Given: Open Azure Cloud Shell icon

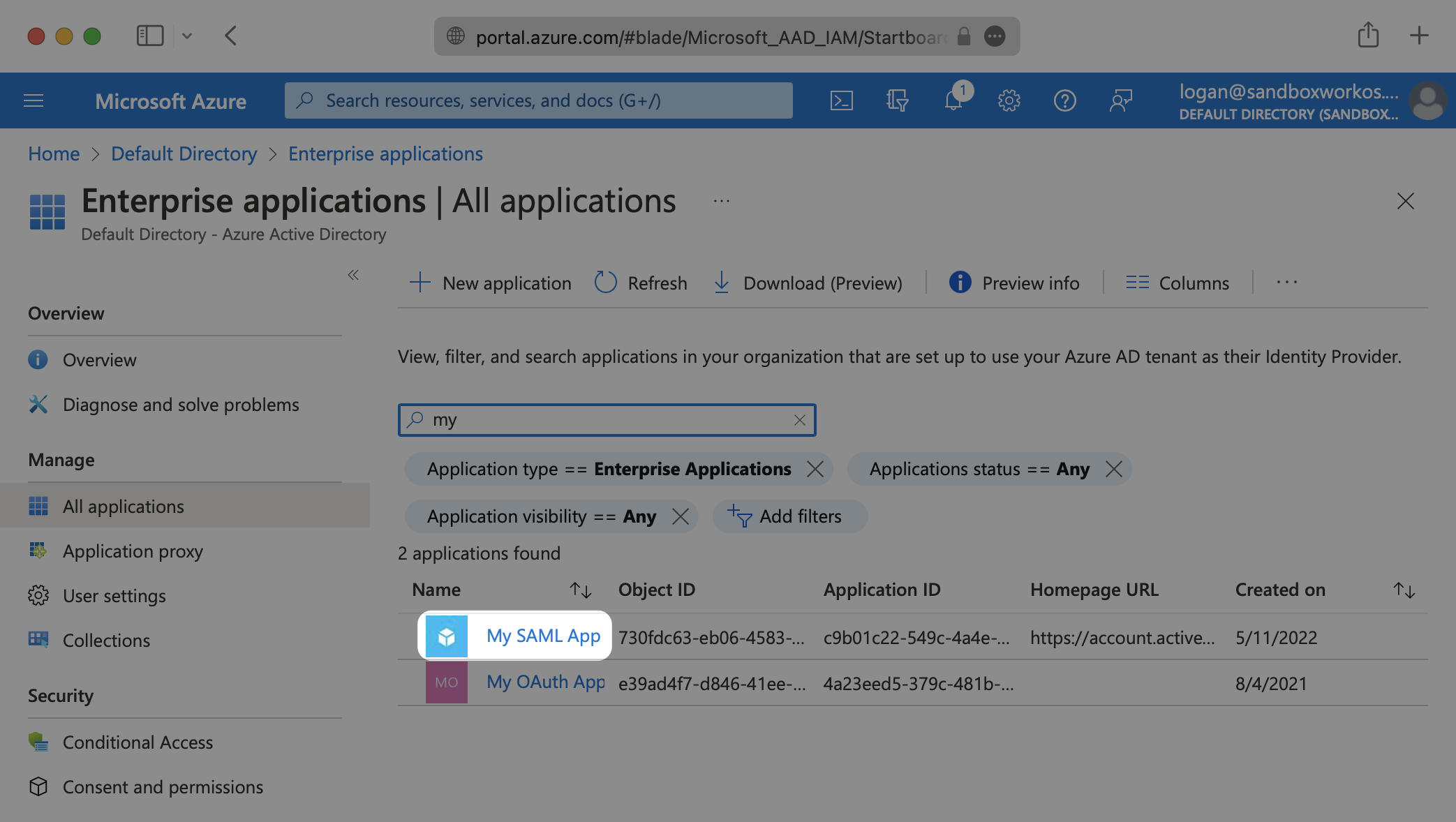Looking at the screenshot, I should [841, 100].
